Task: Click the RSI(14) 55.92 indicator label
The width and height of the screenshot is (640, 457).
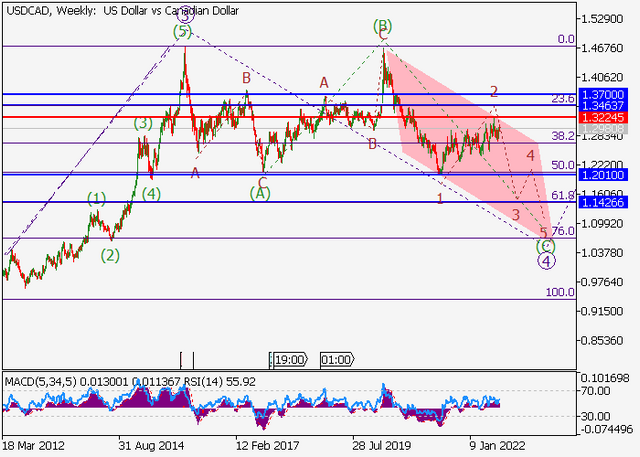Action: [220, 382]
